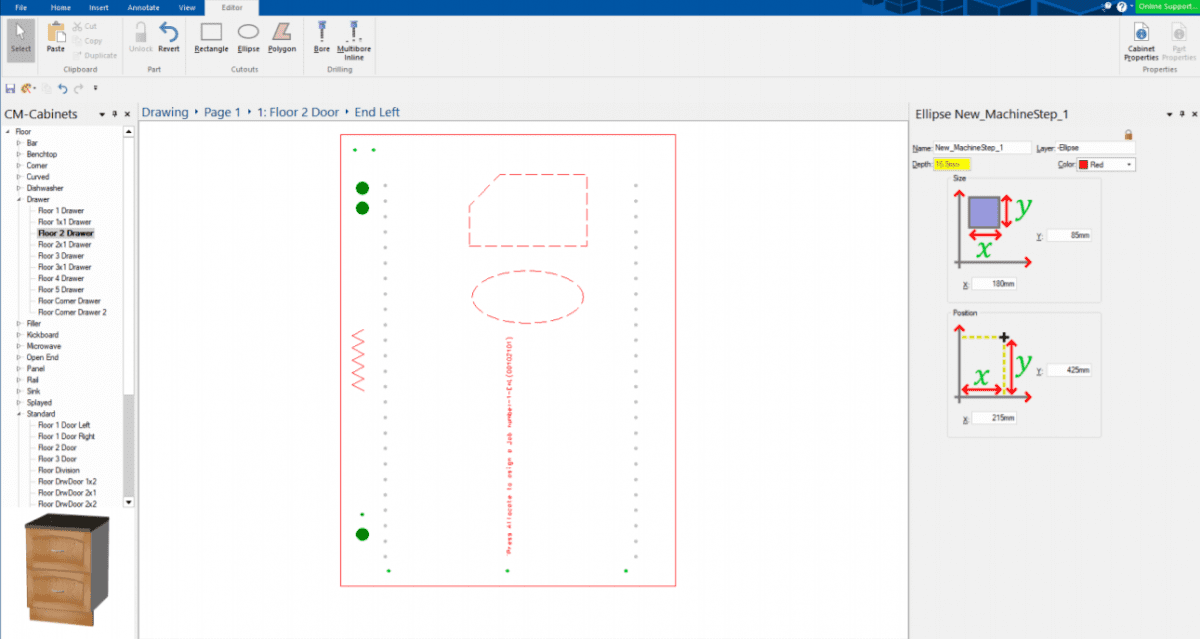The image size is (1200, 639).
Task: Switch to the Insert tab
Action: [x=99, y=7]
